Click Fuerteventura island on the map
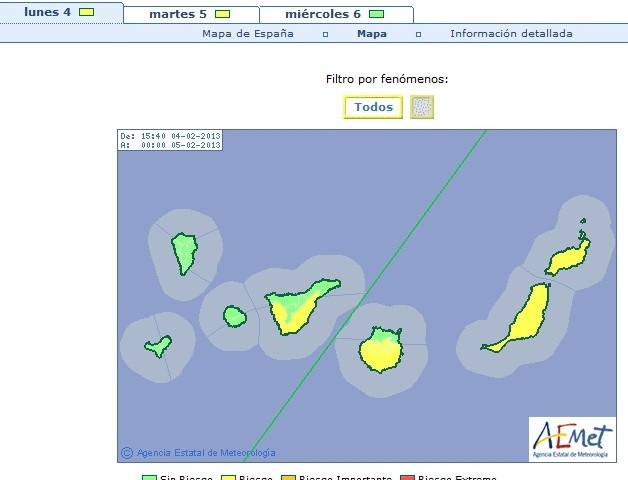This screenshot has height=480, width=628. [524, 317]
